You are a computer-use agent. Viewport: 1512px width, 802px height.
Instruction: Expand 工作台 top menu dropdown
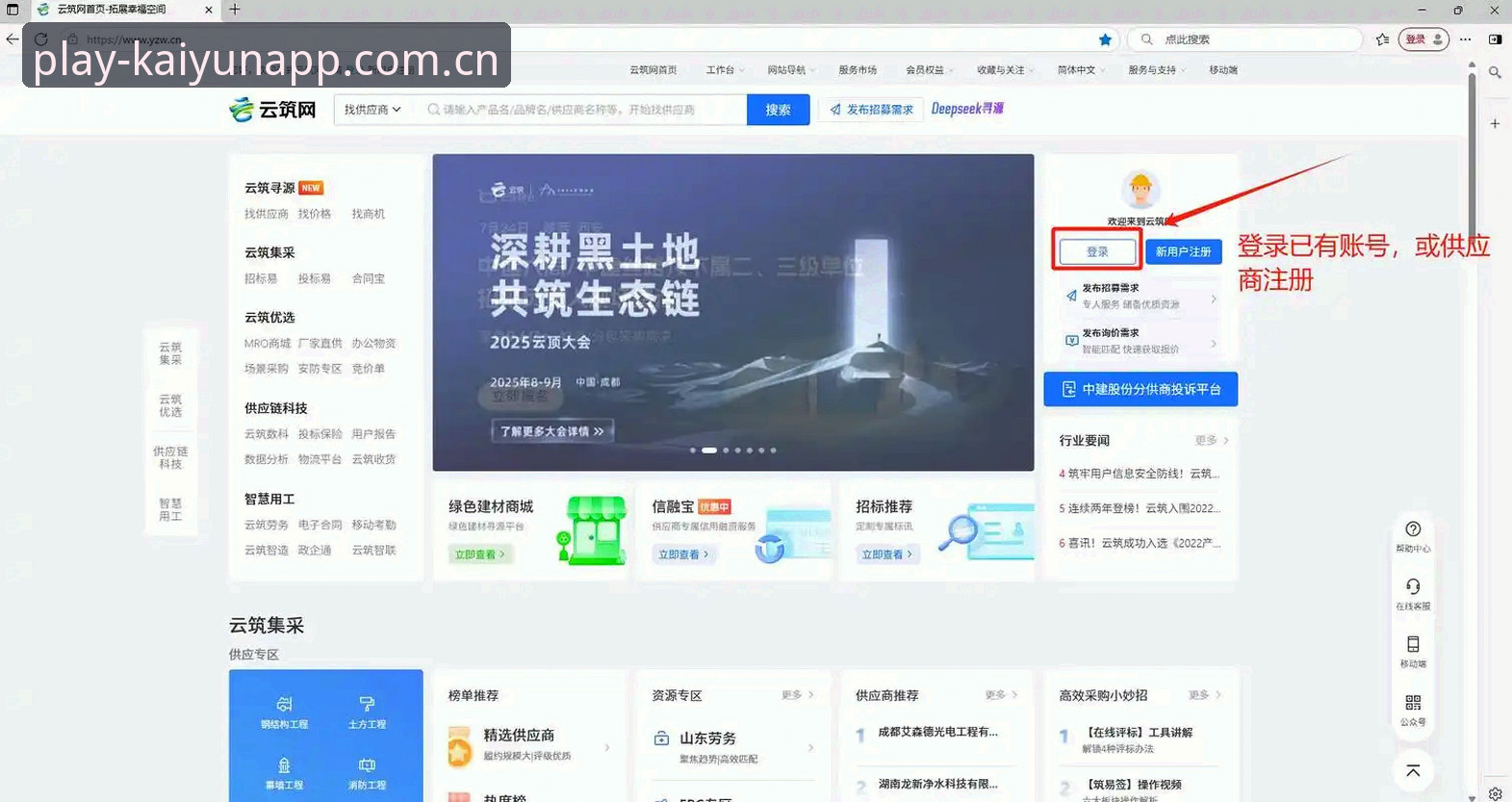point(724,70)
